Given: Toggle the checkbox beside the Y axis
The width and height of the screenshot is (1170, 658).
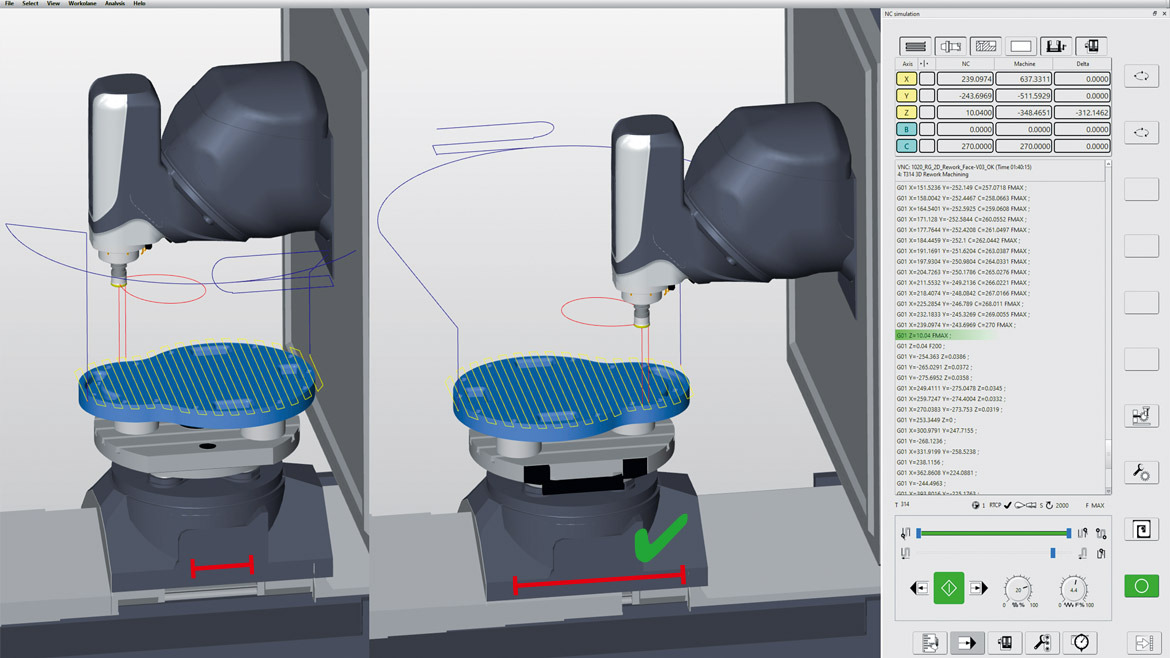Looking at the screenshot, I should (927, 95).
